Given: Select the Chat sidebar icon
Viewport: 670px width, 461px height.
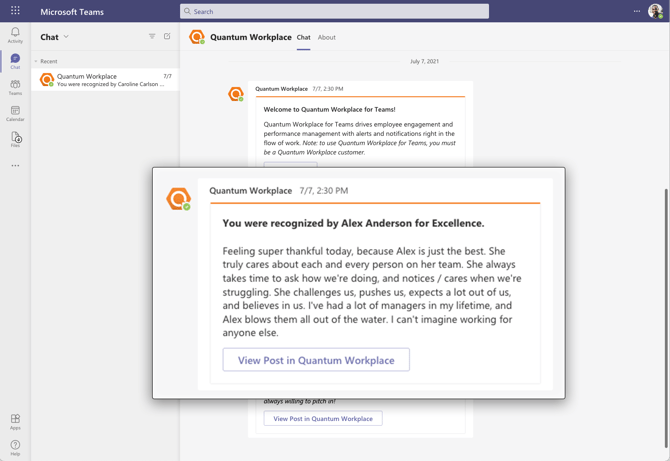Looking at the screenshot, I should click(x=15, y=61).
